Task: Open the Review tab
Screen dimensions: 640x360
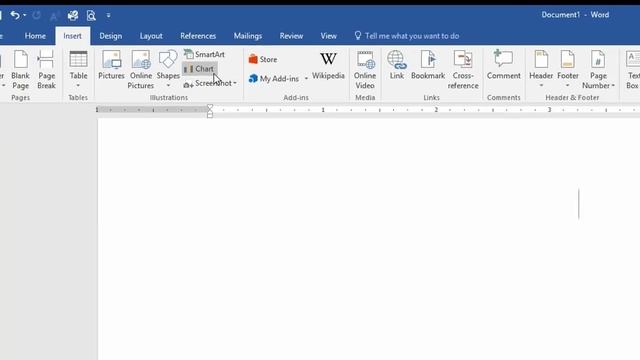Action: [x=291, y=36]
